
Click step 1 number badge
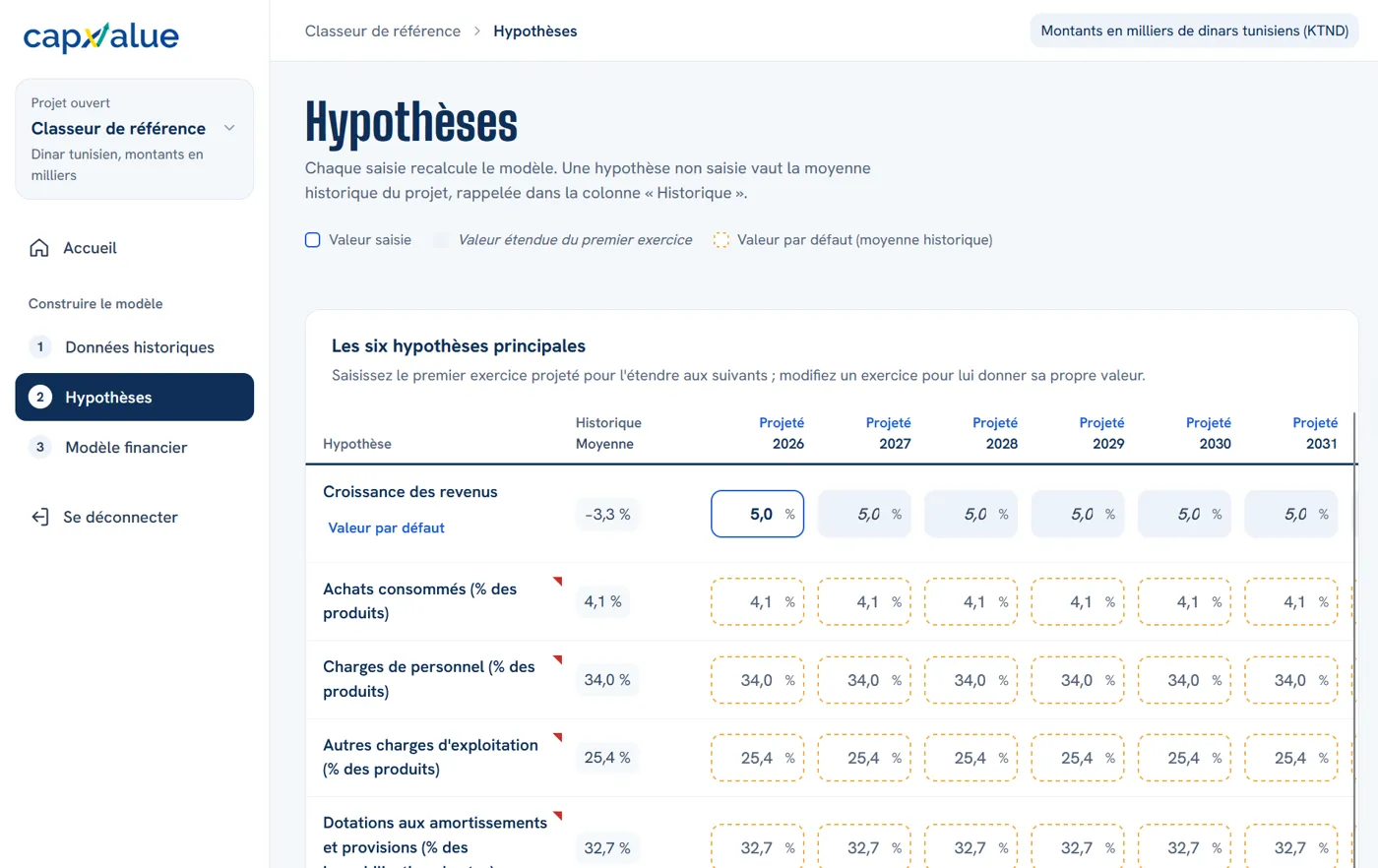(40, 346)
